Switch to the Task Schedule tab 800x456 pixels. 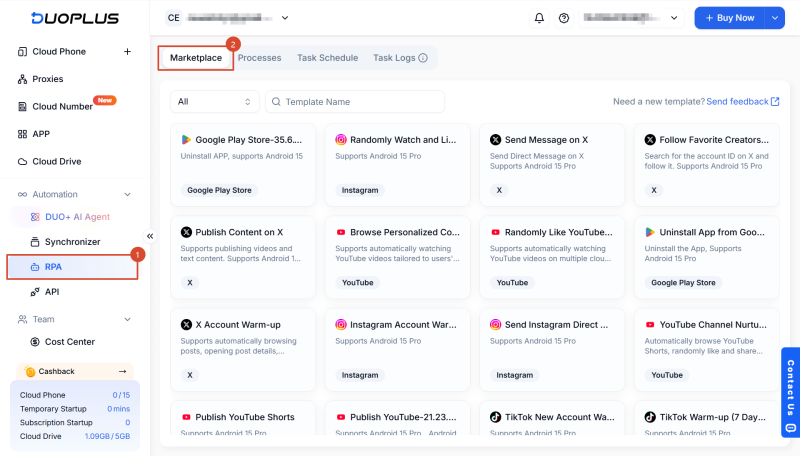pyautogui.click(x=328, y=58)
